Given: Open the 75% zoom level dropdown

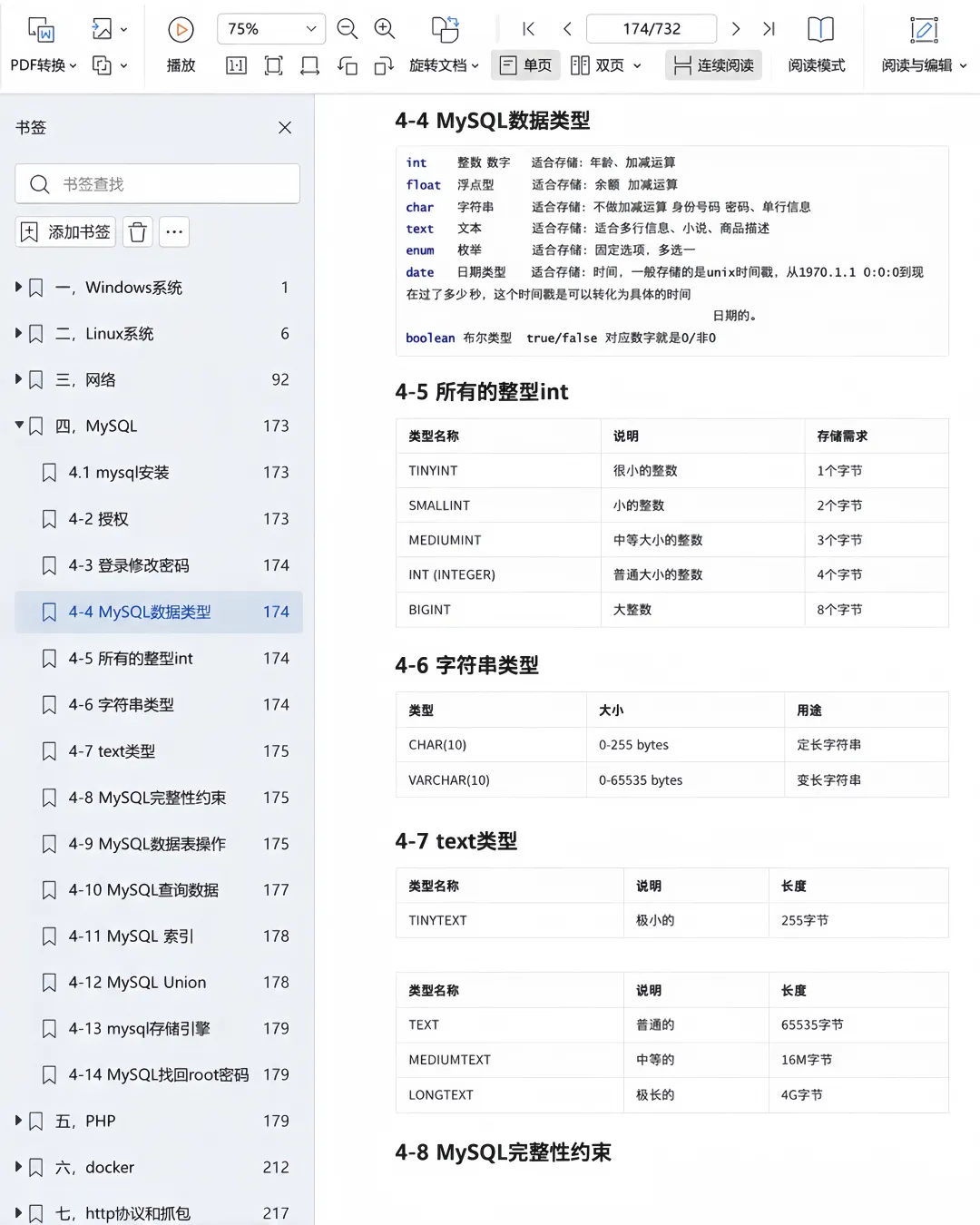Looking at the screenshot, I should (271, 29).
